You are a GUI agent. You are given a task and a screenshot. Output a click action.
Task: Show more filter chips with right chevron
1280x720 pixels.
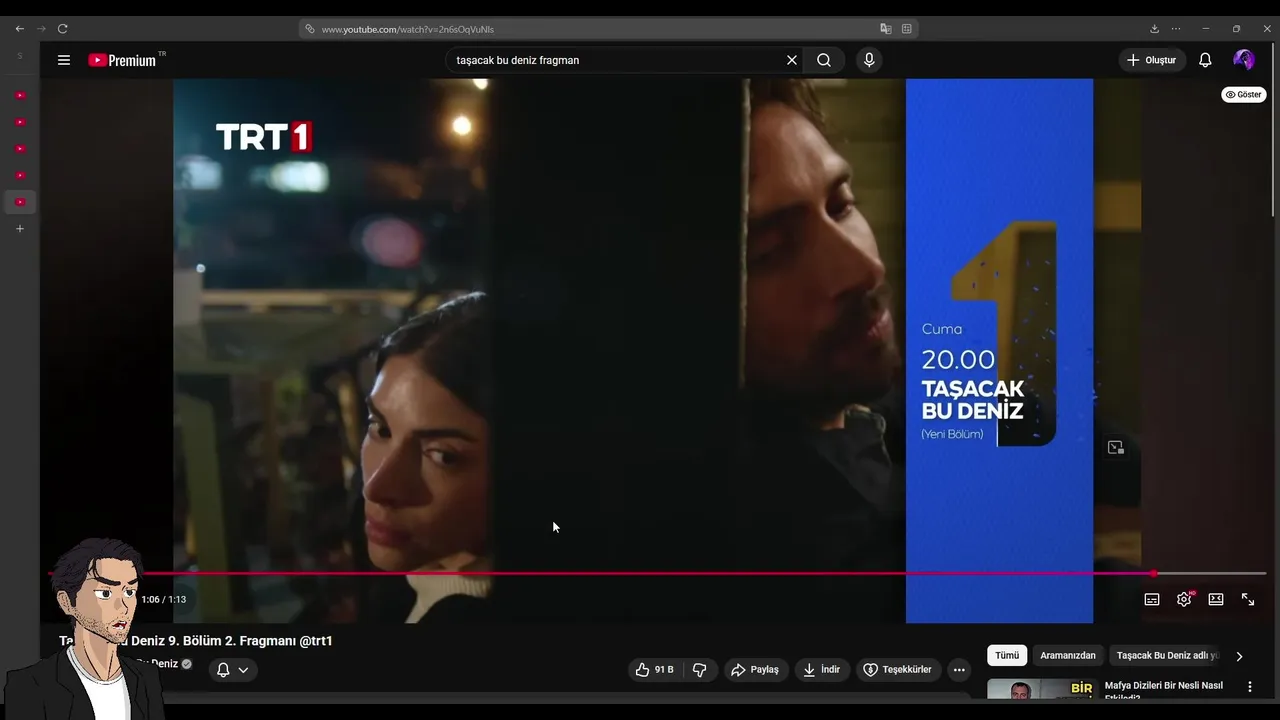[1239, 656]
